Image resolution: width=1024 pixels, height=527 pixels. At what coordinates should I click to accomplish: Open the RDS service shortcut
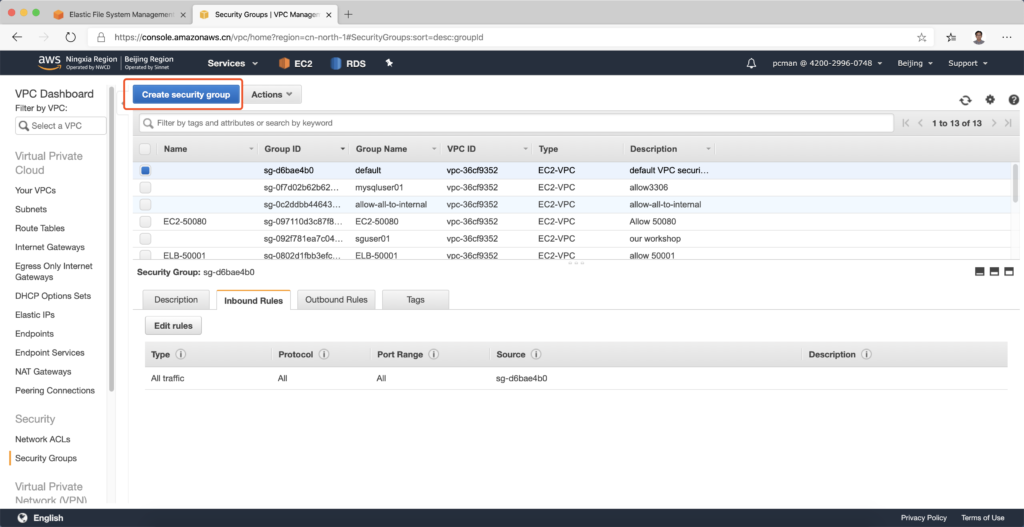[349, 63]
